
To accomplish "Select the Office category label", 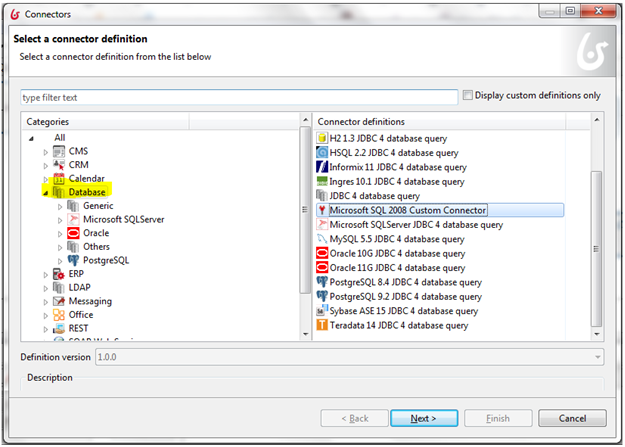I will 81,315.
